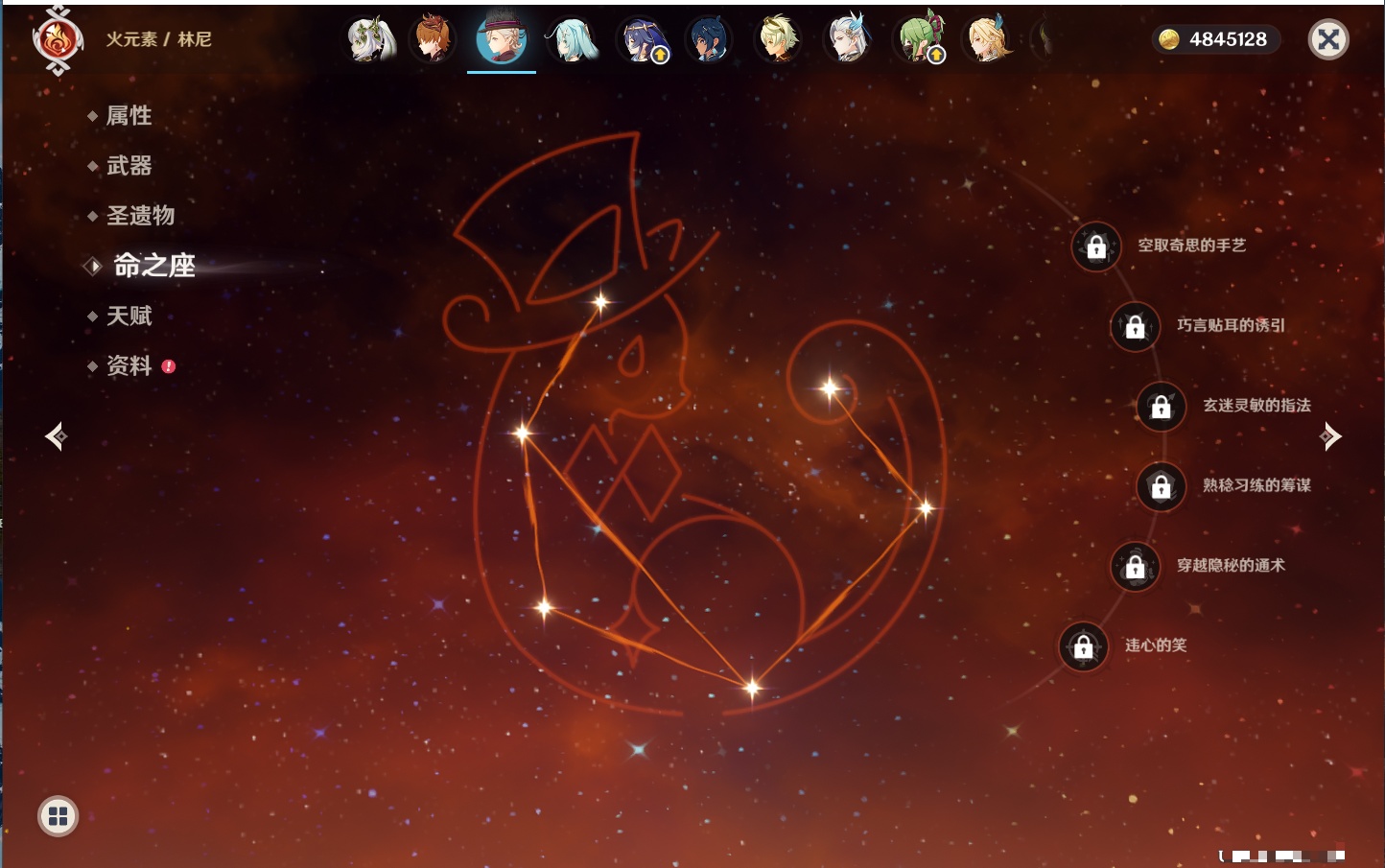Select the top-hat Lyney avatar
Viewport: 1385px width, 868px height.
502,39
